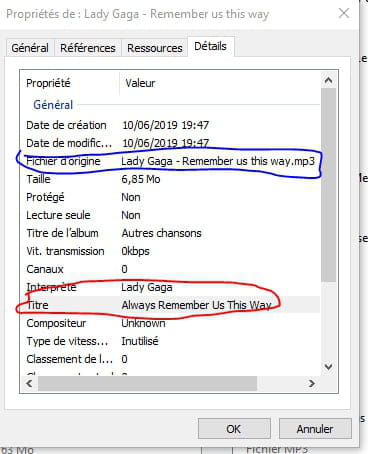Cancel with the Annuler button
The image size is (368, 454).
315,429
